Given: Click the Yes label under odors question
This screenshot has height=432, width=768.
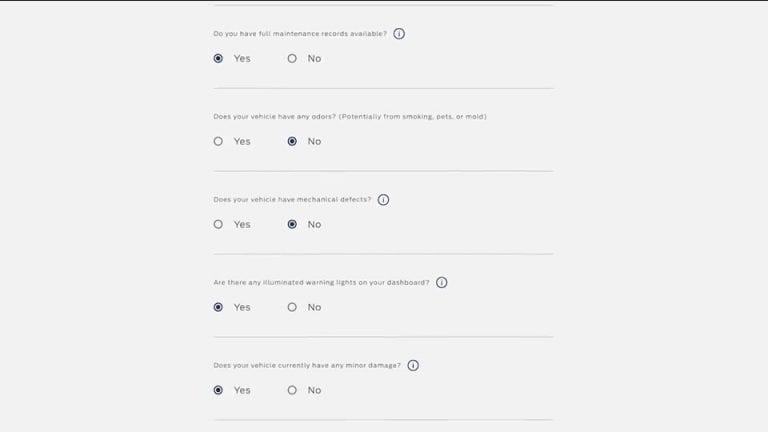Looking at the screenshot, I should tap(242, 142).
